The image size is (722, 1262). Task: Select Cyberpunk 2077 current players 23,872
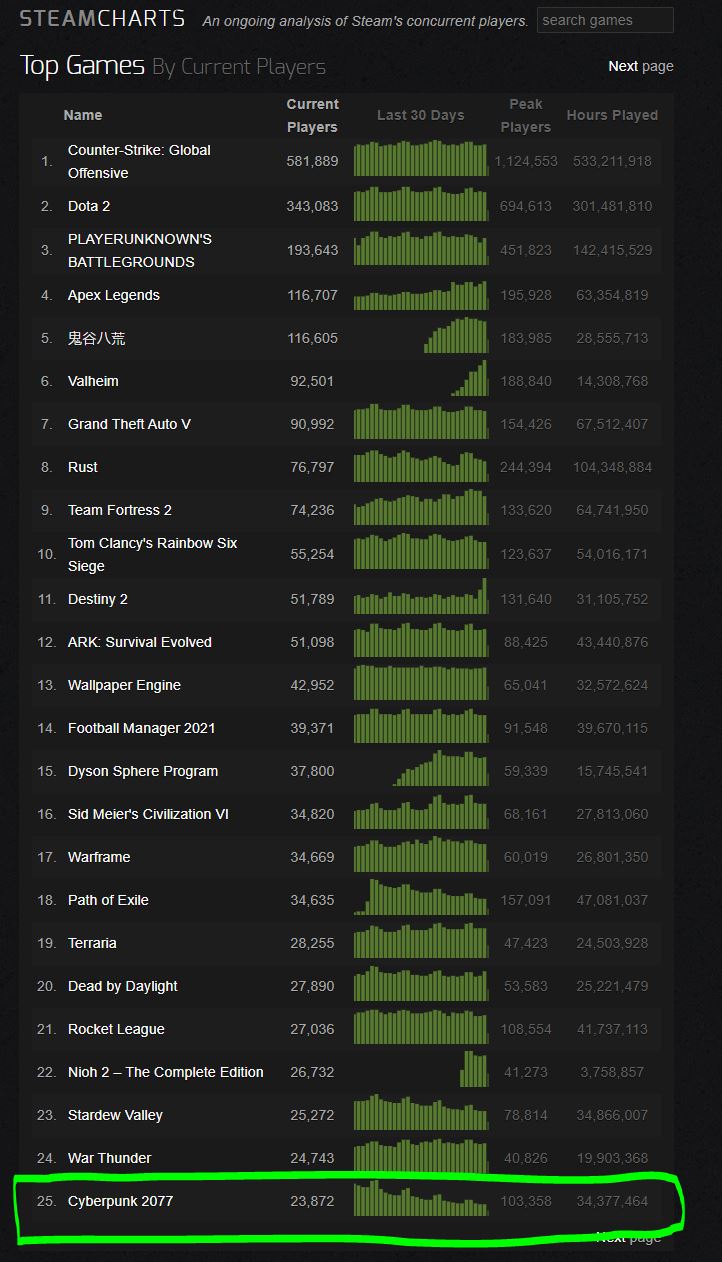pos(312,1201)
